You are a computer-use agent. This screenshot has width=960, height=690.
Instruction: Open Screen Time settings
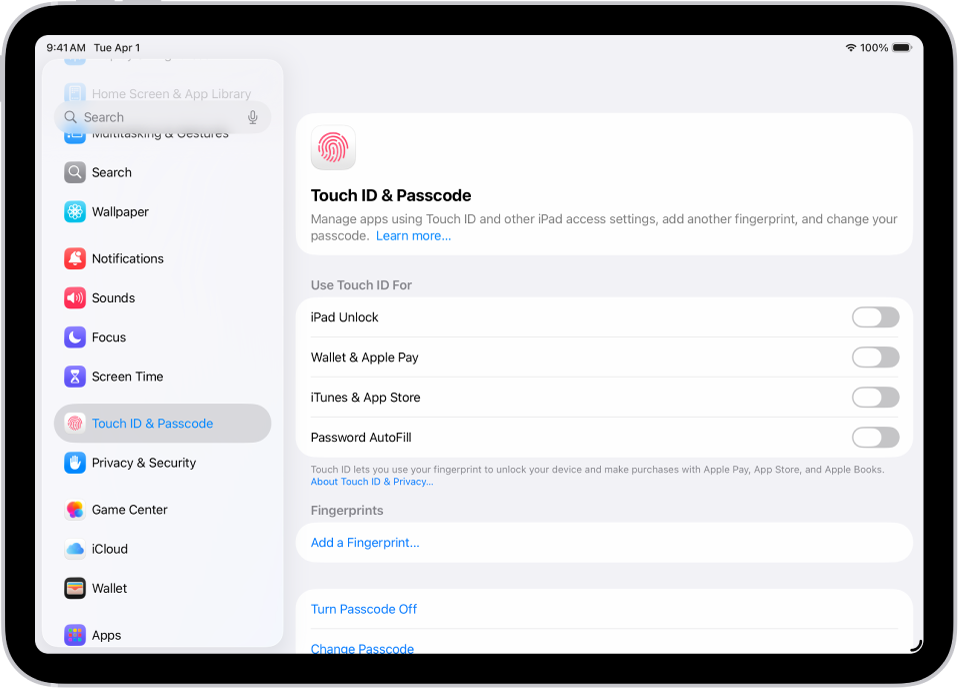tap(125, 376)
